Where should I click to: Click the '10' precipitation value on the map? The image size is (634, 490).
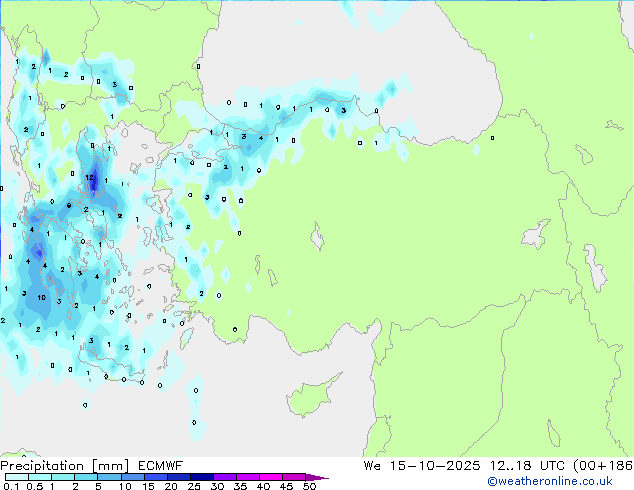pyautogui.click(x=41, y=298)
